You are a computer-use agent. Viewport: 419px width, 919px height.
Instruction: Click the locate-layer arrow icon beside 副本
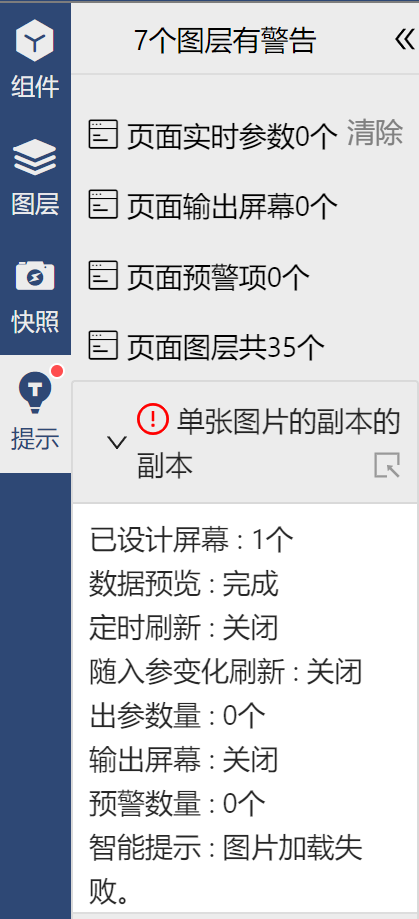pos(387,465)
